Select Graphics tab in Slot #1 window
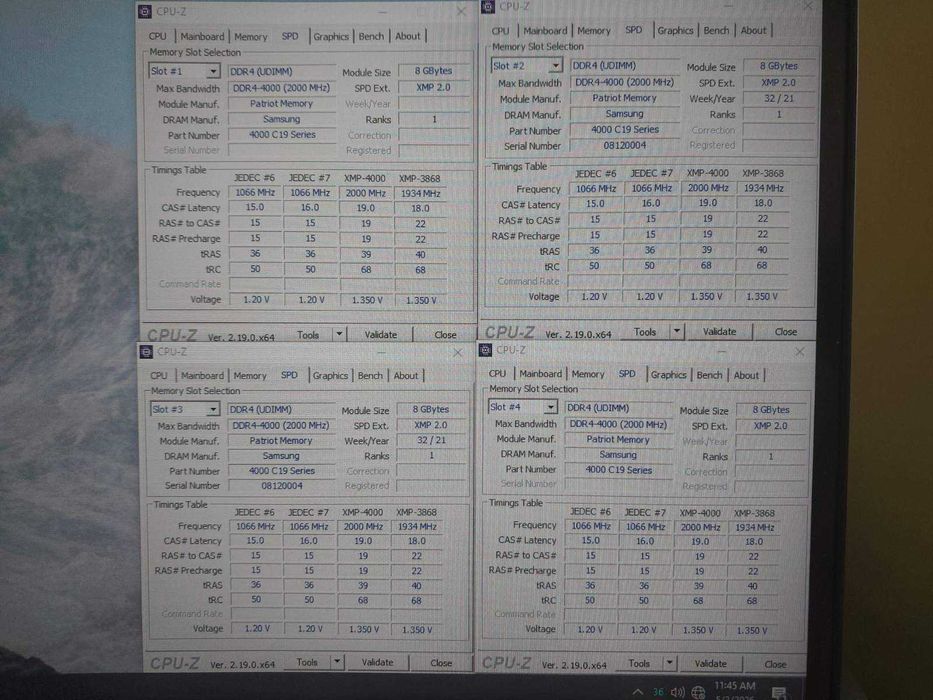The width and height of the screenshot is (933, 700). click(x=331, y=36)
